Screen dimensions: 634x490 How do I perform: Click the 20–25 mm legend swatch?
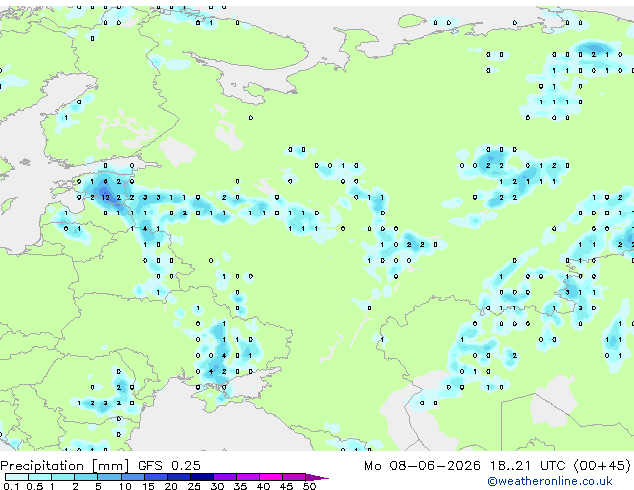tap(178, 477)
